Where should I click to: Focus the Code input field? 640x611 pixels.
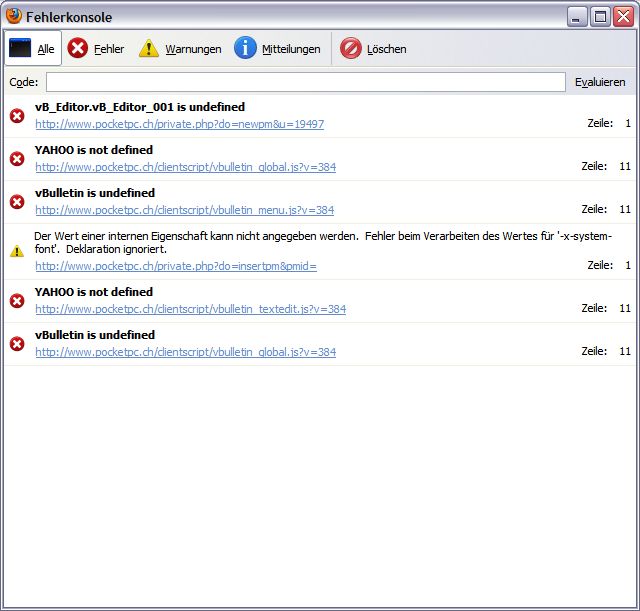click(x=306, y=82)
